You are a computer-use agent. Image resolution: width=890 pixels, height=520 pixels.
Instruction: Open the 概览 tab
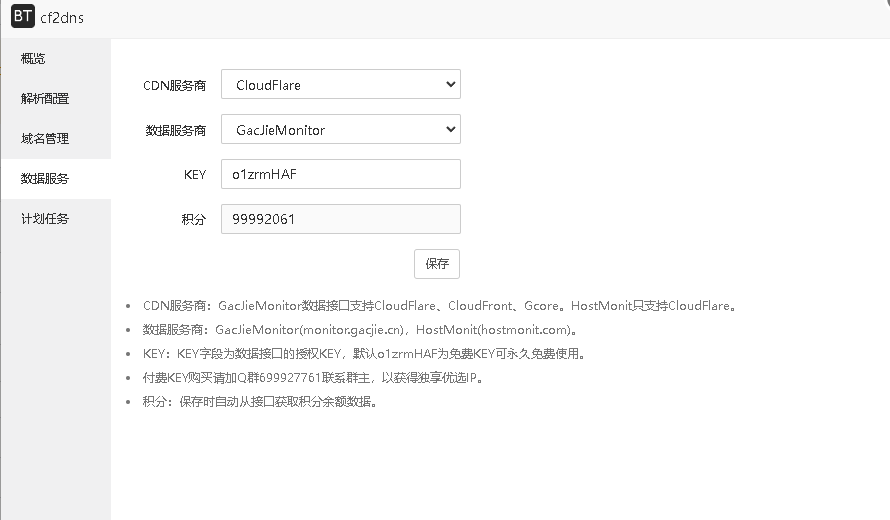coord(34,59)
